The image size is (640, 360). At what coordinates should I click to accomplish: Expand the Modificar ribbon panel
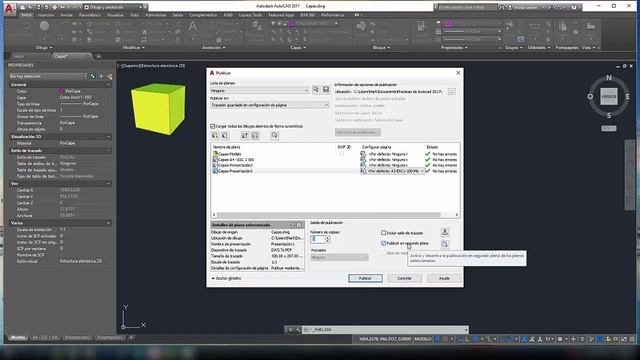coord(133,48)
